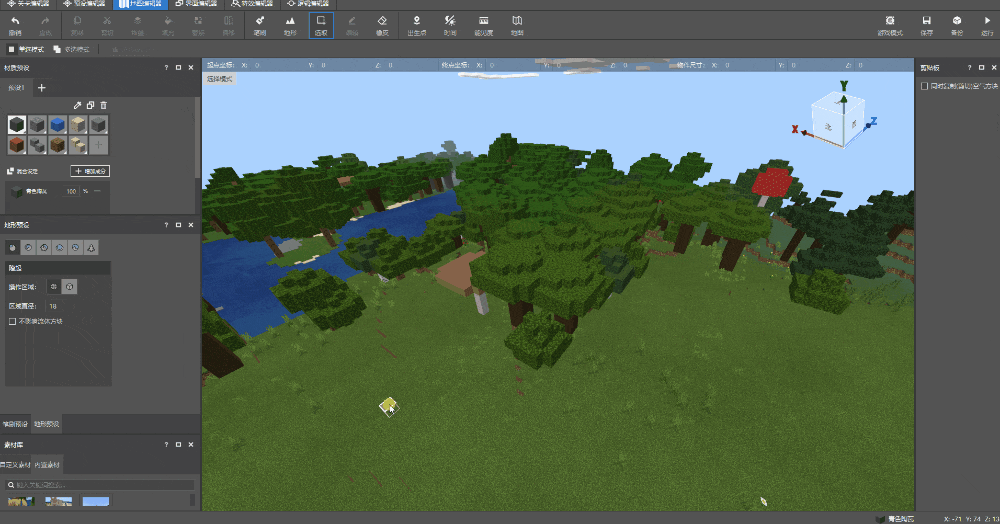Click the asset library search field

click(100, 484)
